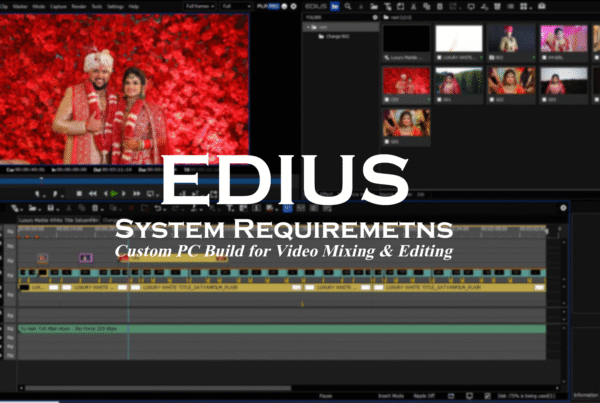This screenshot has width=600, height=403.
Task: Click the undo arrow on the timeline toolbar
Action: click(x=158, y=208)
